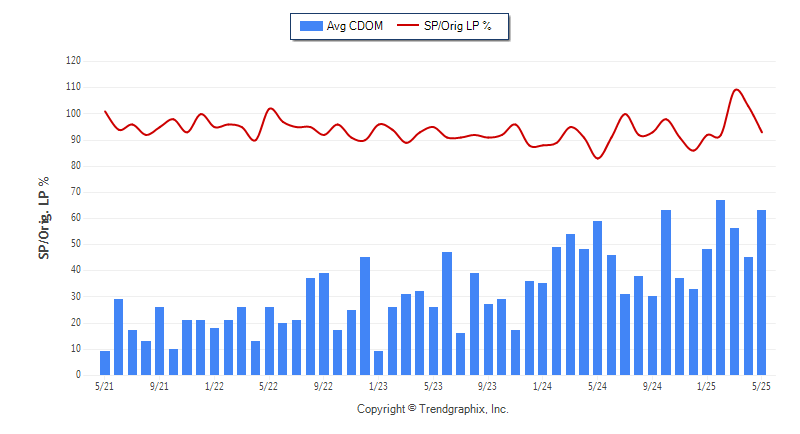
Task: Click the first bar at 5/21
Action: tap(105, 363)
